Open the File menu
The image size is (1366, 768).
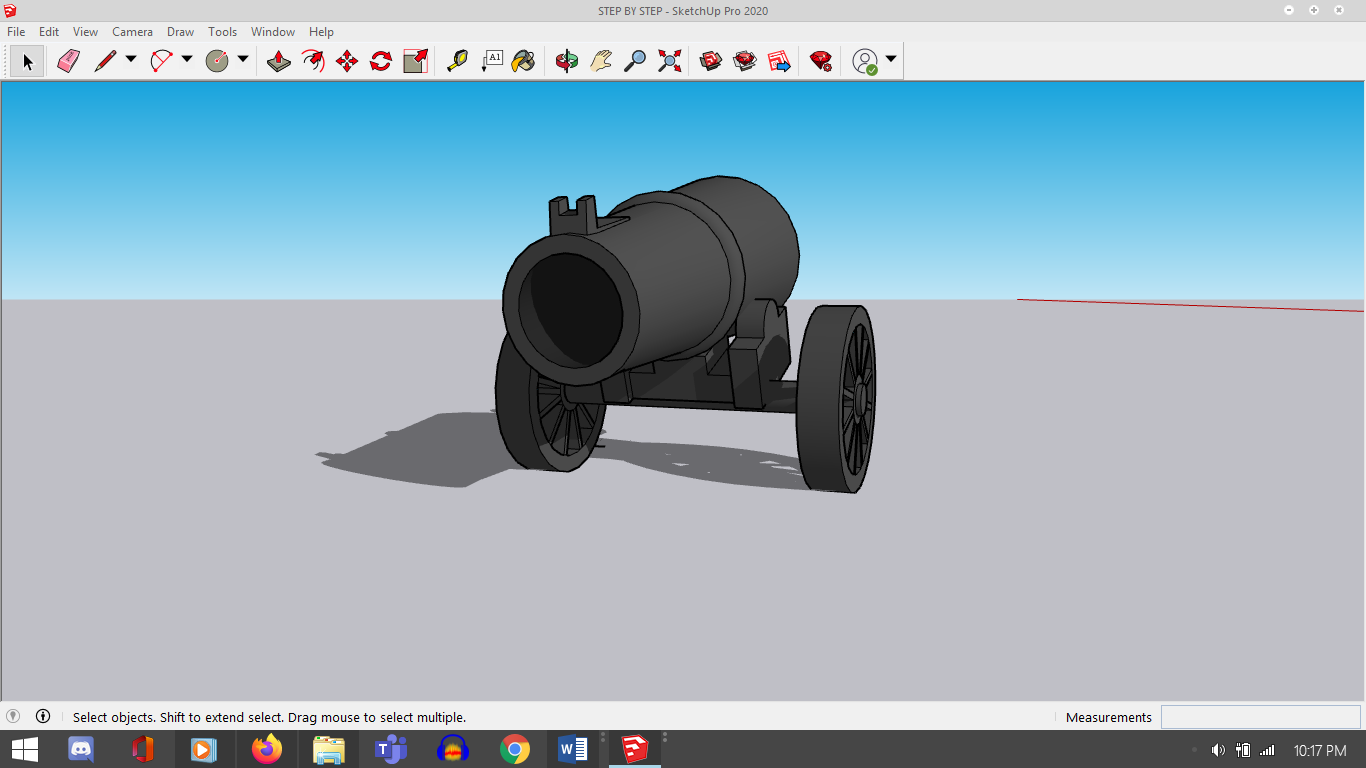(16, 32)
